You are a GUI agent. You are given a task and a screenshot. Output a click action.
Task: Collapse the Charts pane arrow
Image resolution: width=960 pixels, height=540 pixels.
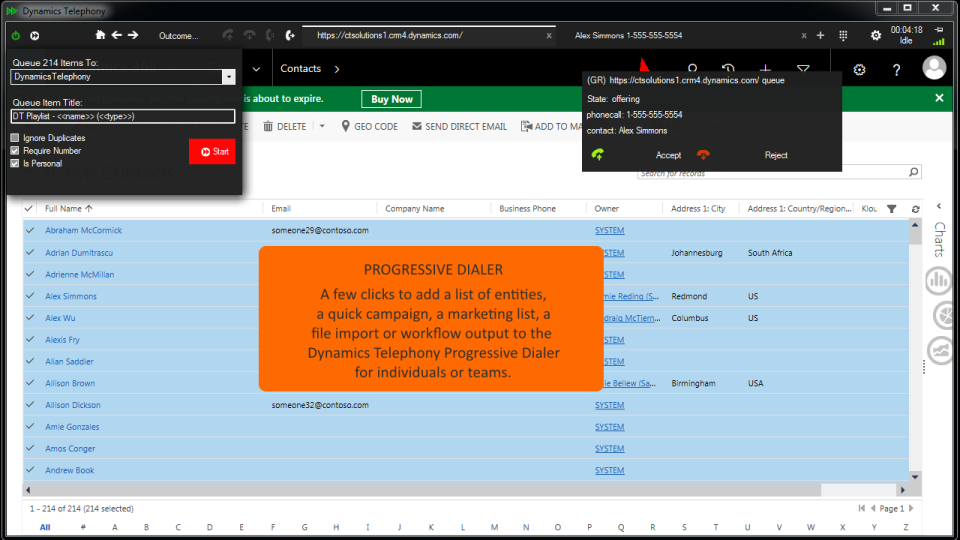939,206
